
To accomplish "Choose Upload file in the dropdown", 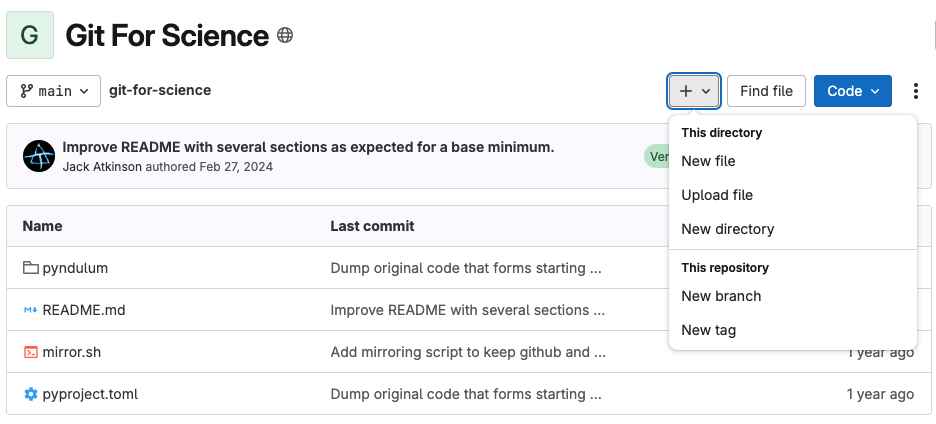I will click(x=717, y=195).
